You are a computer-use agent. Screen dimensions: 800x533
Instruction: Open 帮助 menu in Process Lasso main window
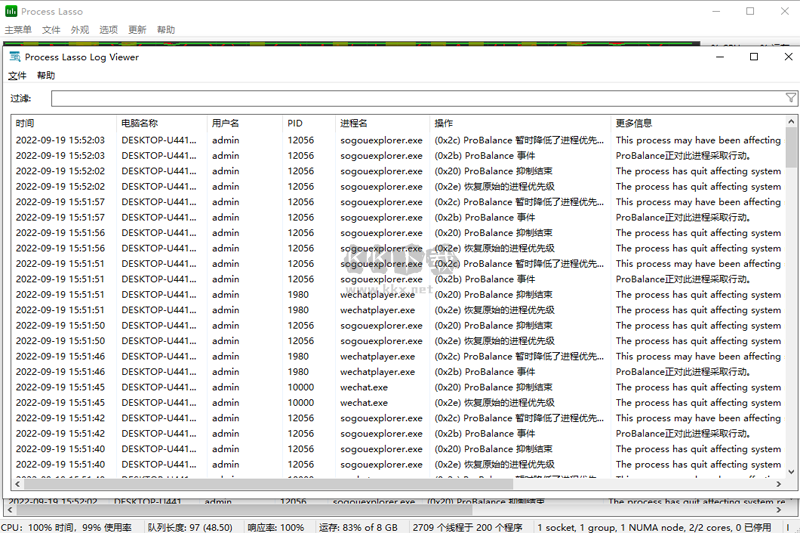click(166, 30)
